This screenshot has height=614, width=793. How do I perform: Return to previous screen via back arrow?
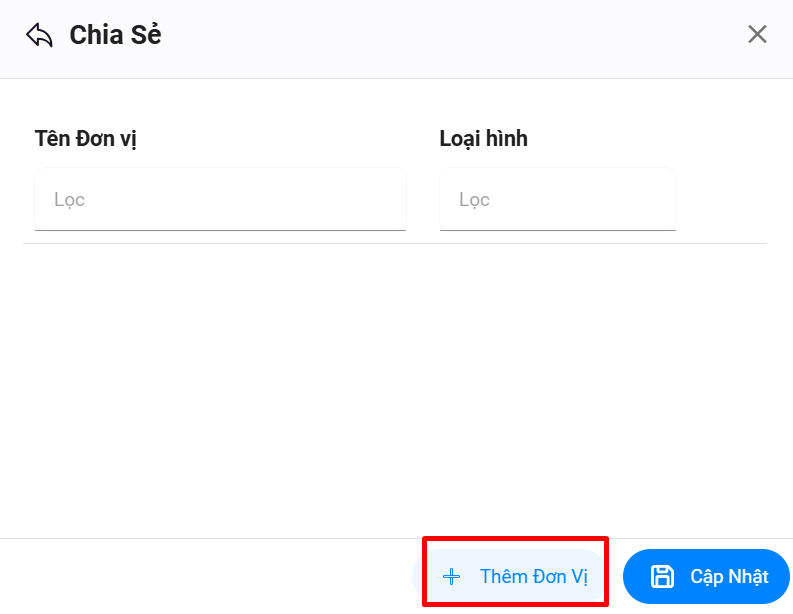39,36
